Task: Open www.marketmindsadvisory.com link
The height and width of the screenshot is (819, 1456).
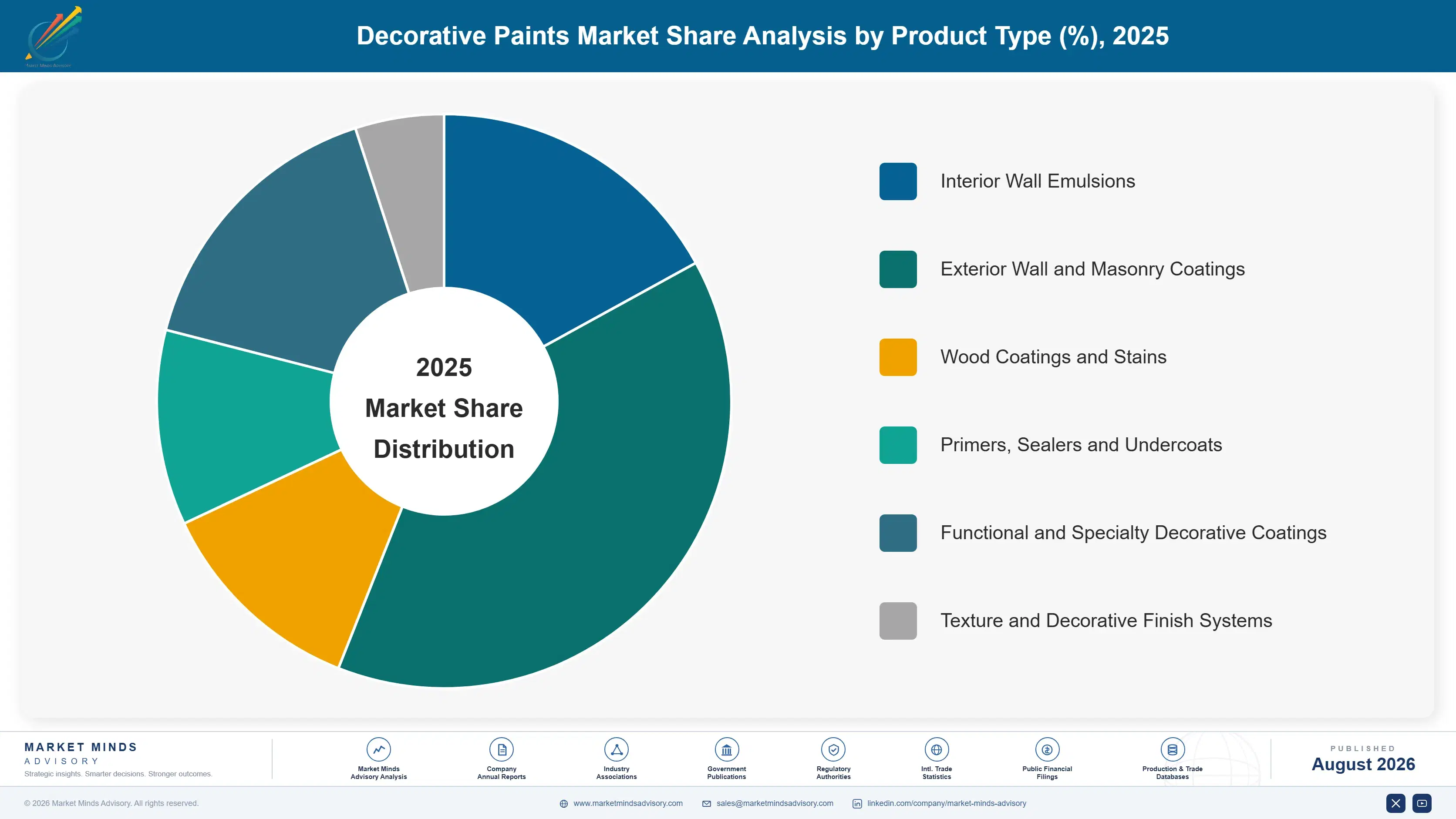Action: (x=628, y=803)
